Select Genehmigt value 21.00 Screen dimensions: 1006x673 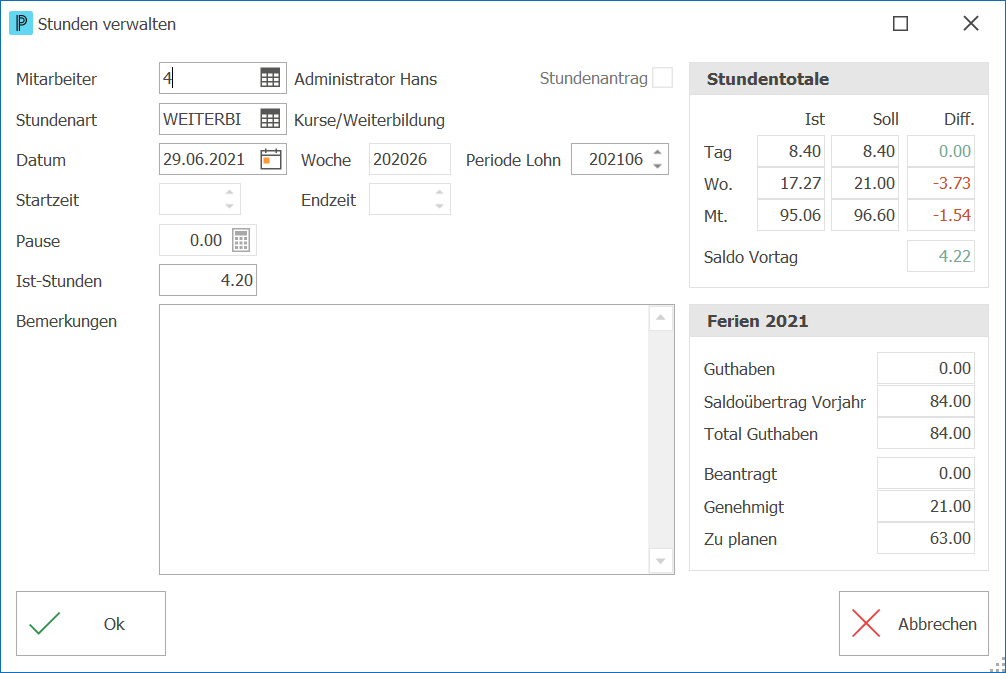point(926,507)
